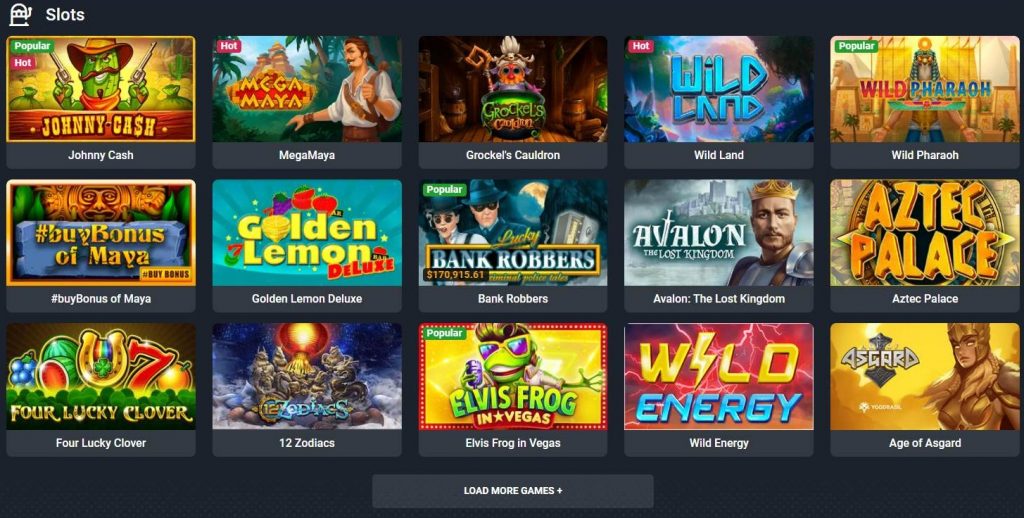Click the $170,915.61 jackpot label on Bank Robbers
1024x518 pixels.
pos(455,274)
